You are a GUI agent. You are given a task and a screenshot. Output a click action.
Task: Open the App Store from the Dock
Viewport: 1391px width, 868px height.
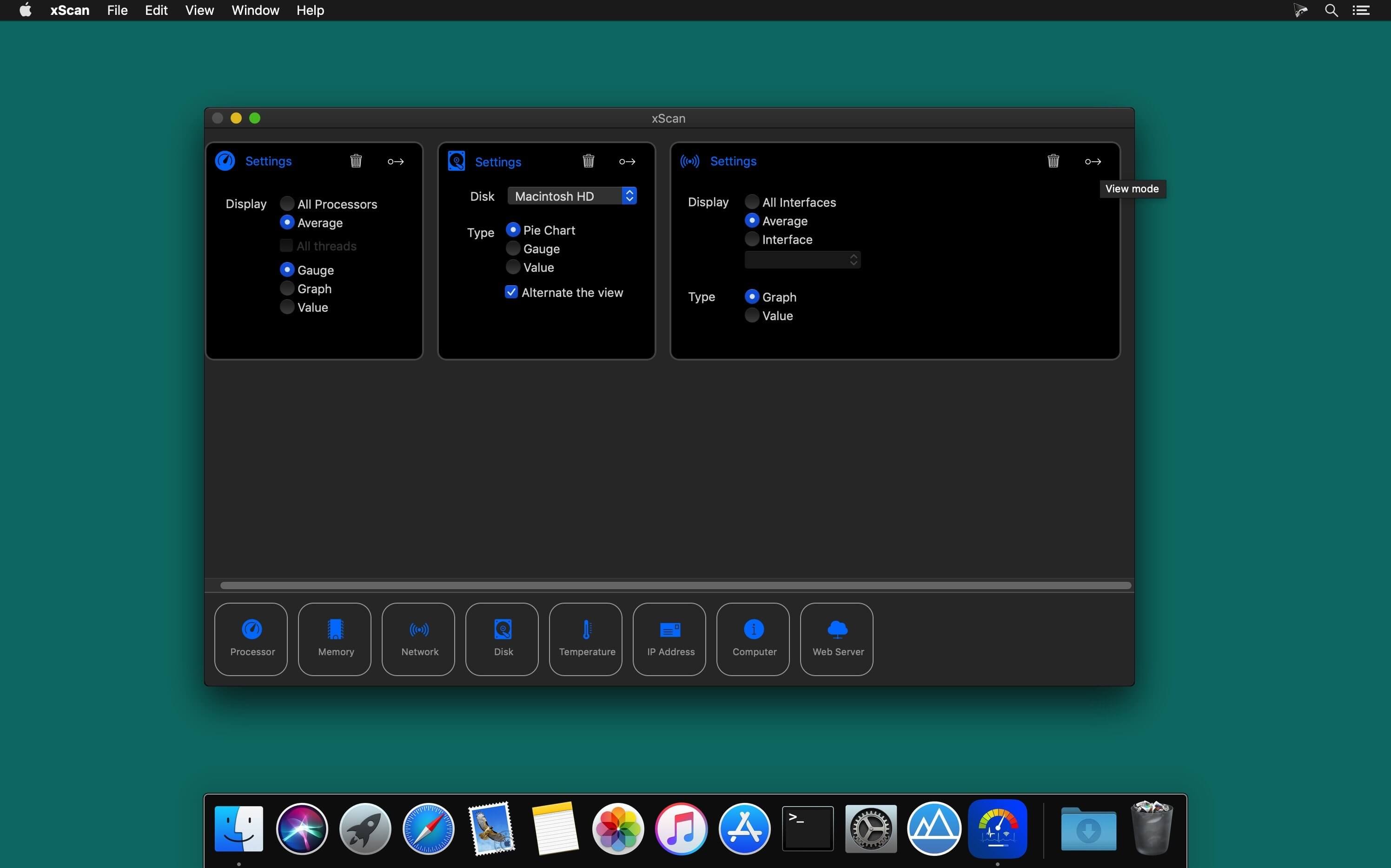click(x=744, y=829)
